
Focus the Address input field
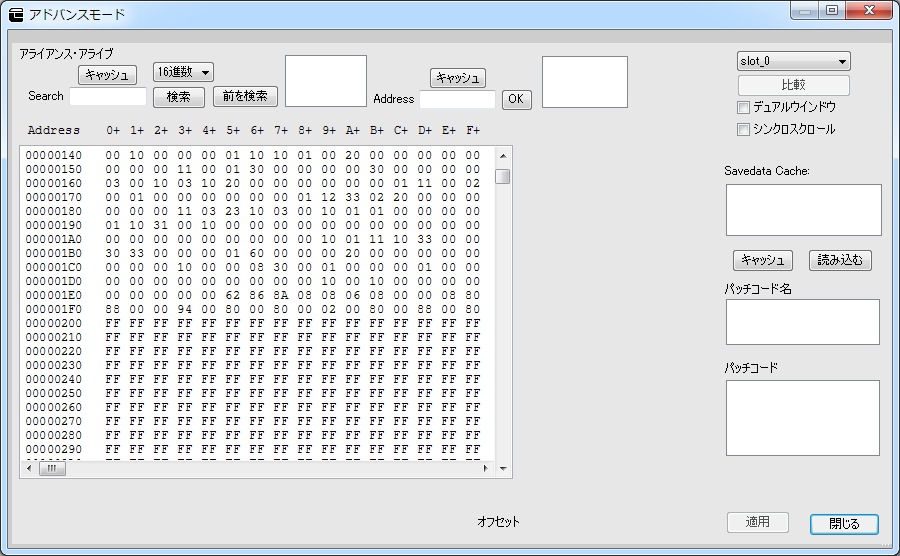pyautogui.click(x=457, y=99)
